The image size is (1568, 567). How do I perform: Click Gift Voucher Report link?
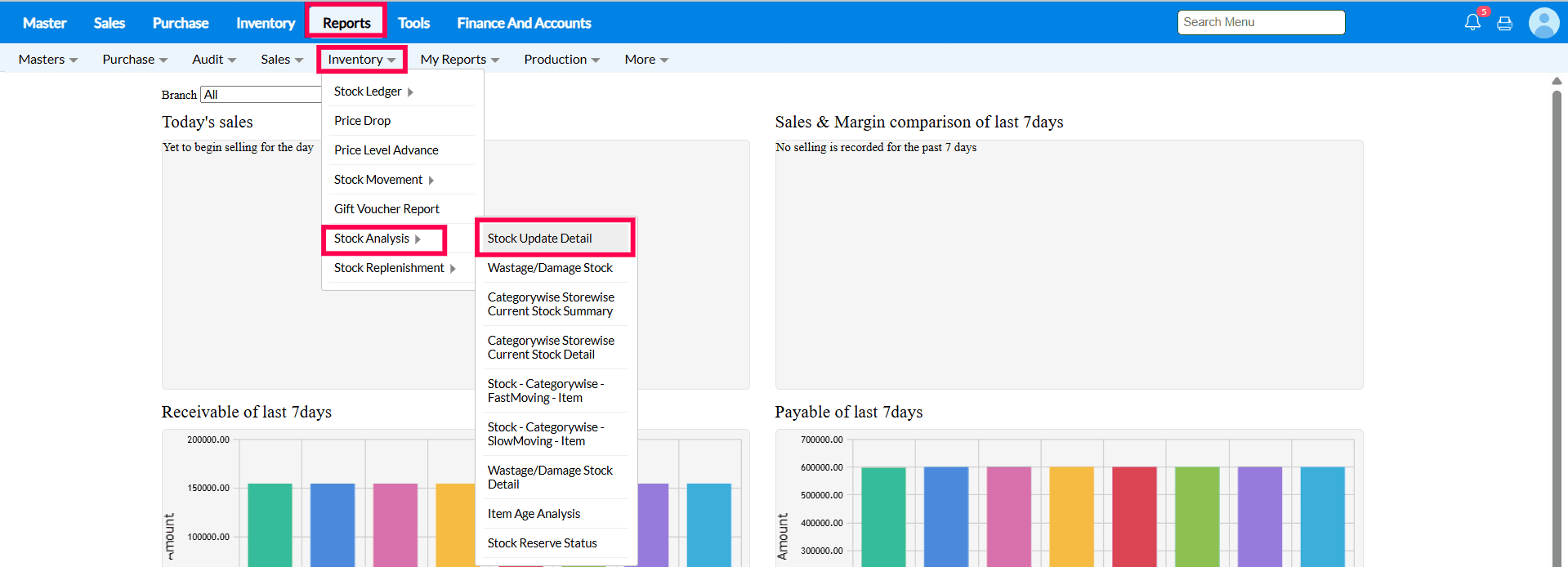pos(386,209)
